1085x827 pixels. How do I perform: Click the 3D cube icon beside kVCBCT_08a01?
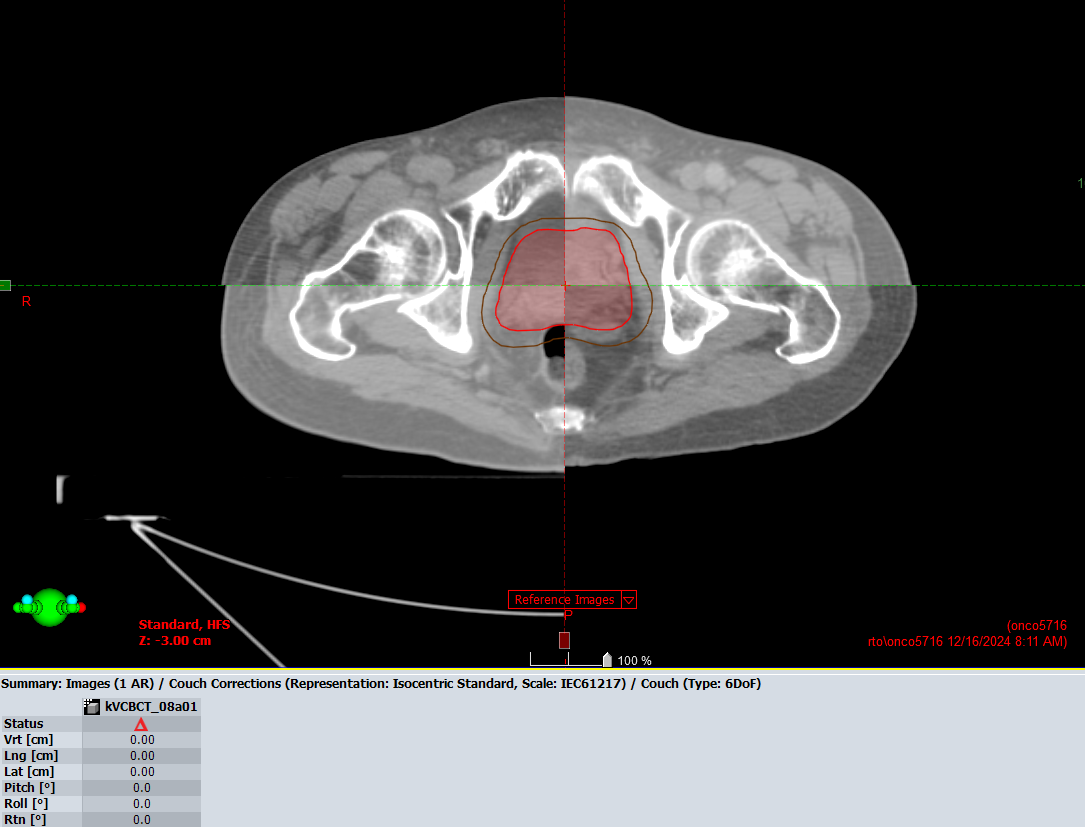pos(91,707)
